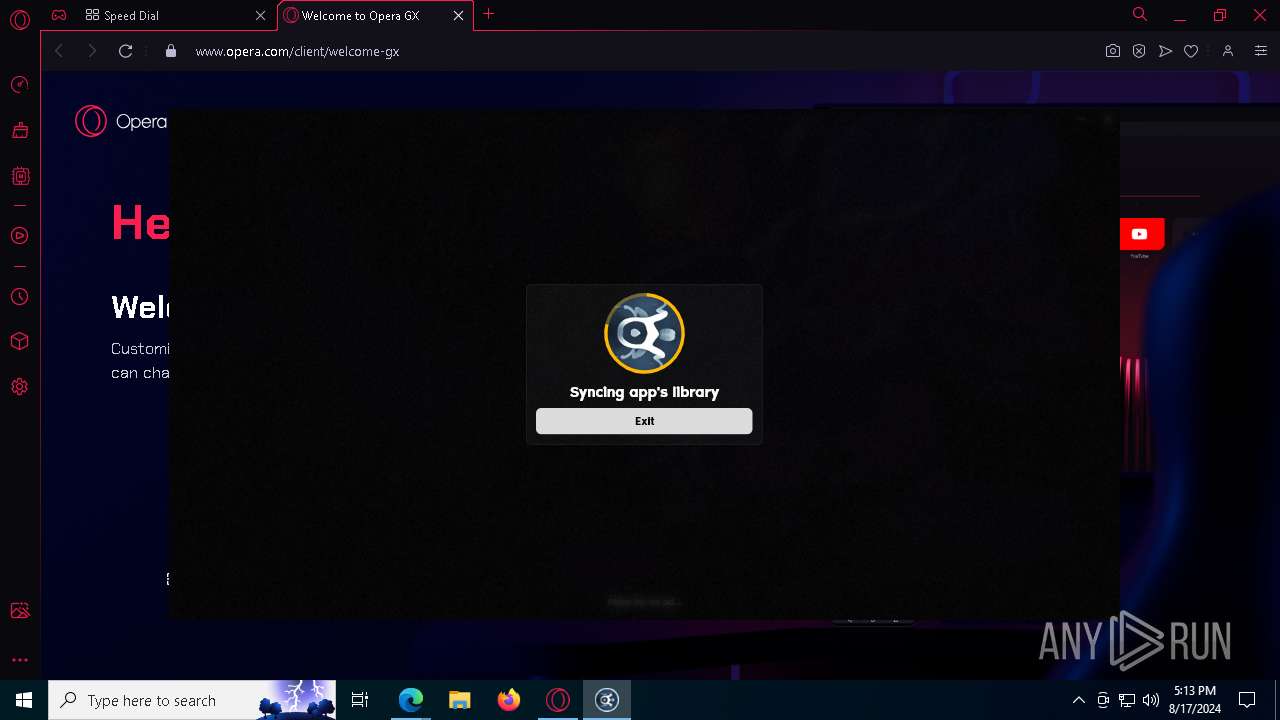Image resolution: width=1280 pixels, height=720 pixels.
Task: Open the Flow send icon
Action: [x=1165, y=51]
